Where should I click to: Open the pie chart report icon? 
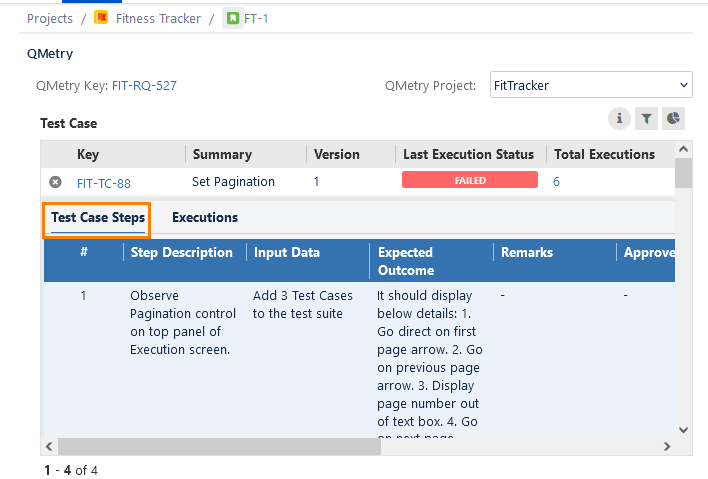pyautogui.click(x=673, y=118)
